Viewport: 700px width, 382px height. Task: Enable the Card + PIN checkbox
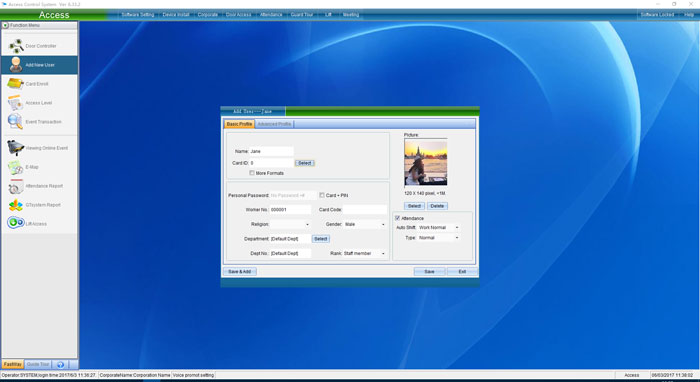[322, 195]
